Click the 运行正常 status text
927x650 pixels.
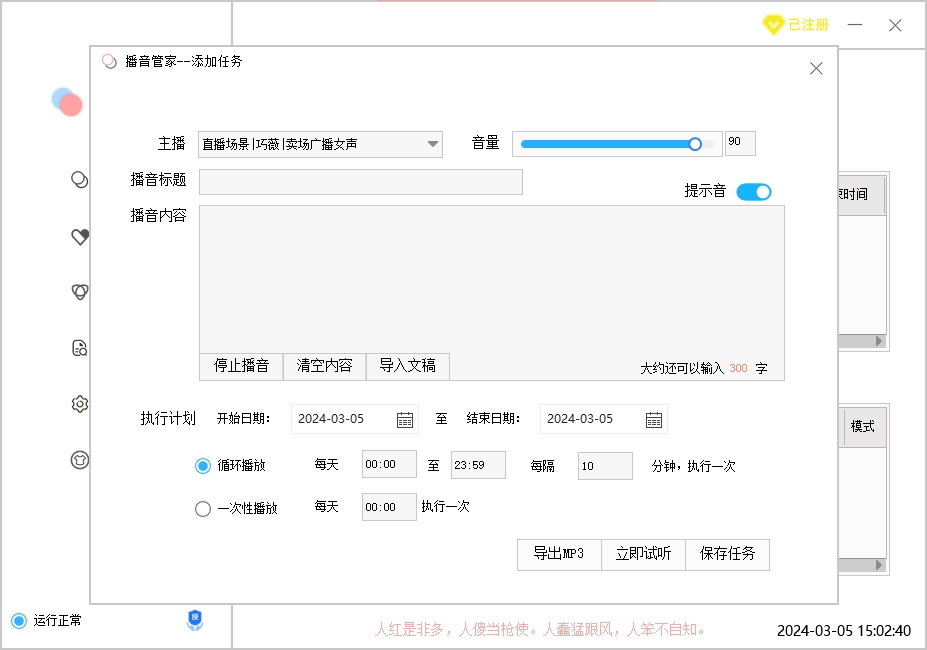click(57, 620)
